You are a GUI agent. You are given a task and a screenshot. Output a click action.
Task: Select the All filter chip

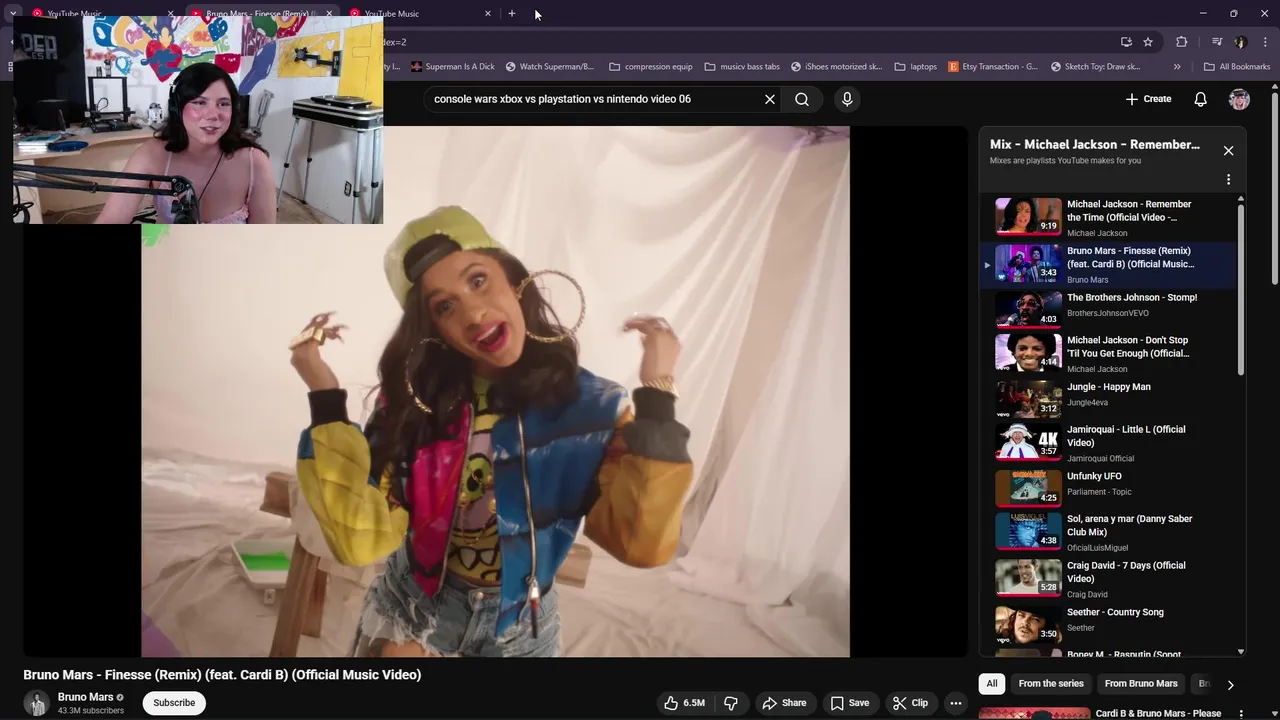pos(992,684)
